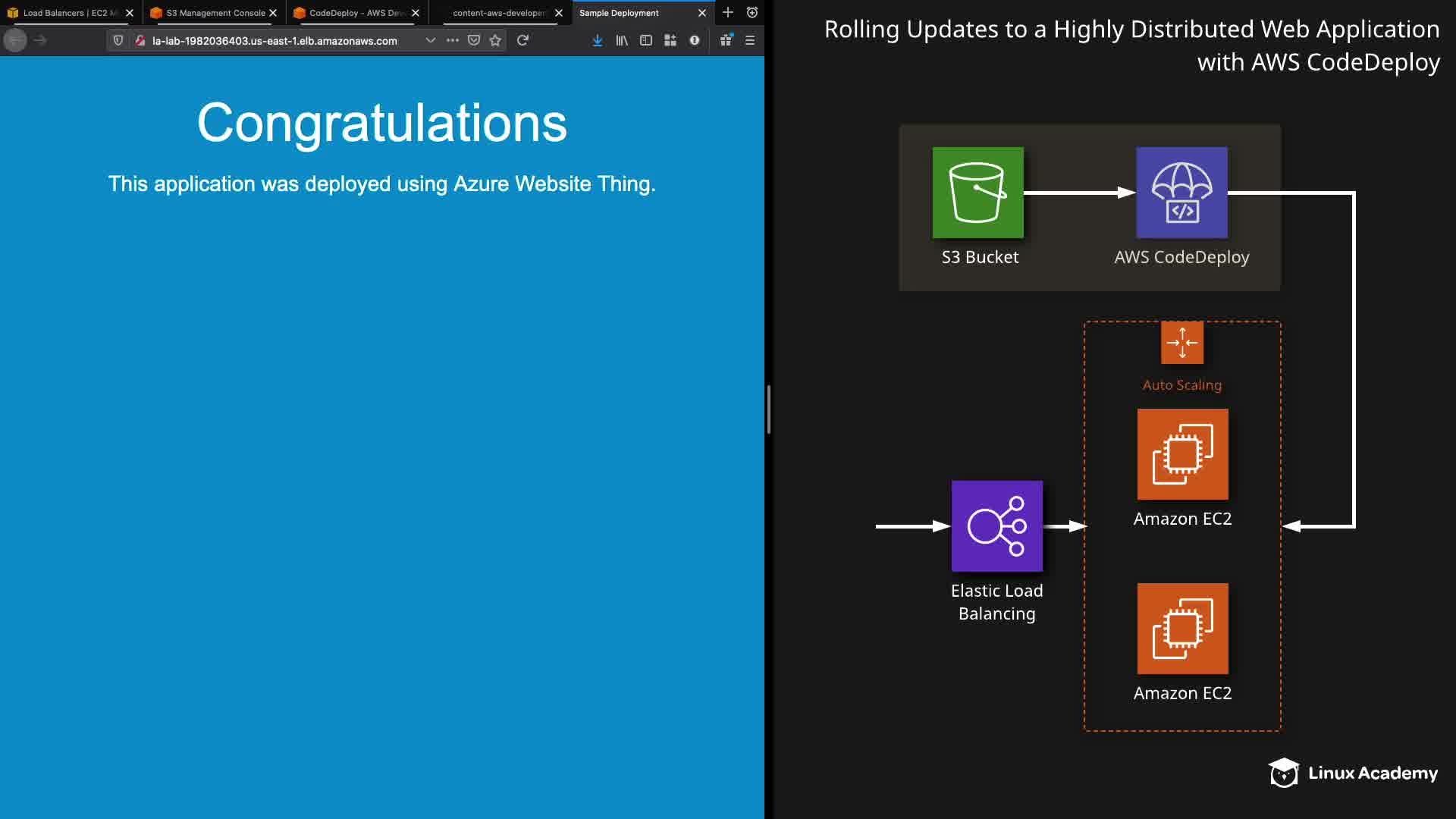The image size is (1456, 819).
Task: Bookmark this page with the star
Action: tap(495, 40)
